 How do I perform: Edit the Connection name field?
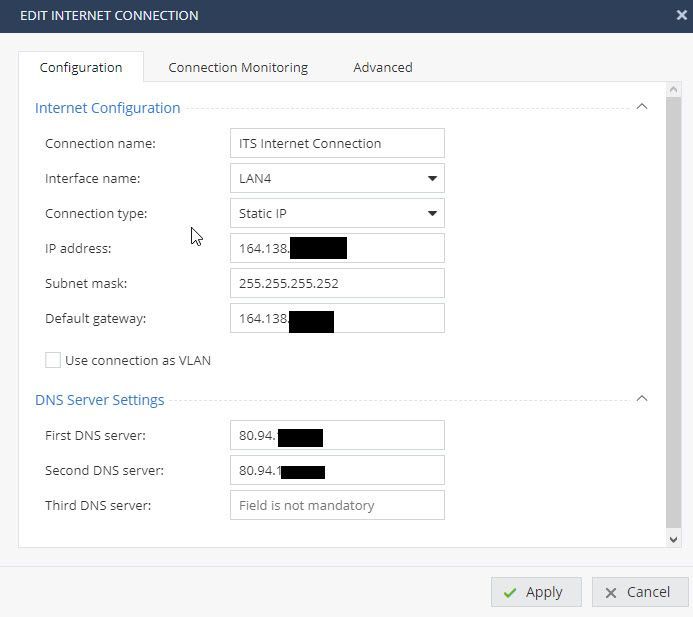click(337, 143)
